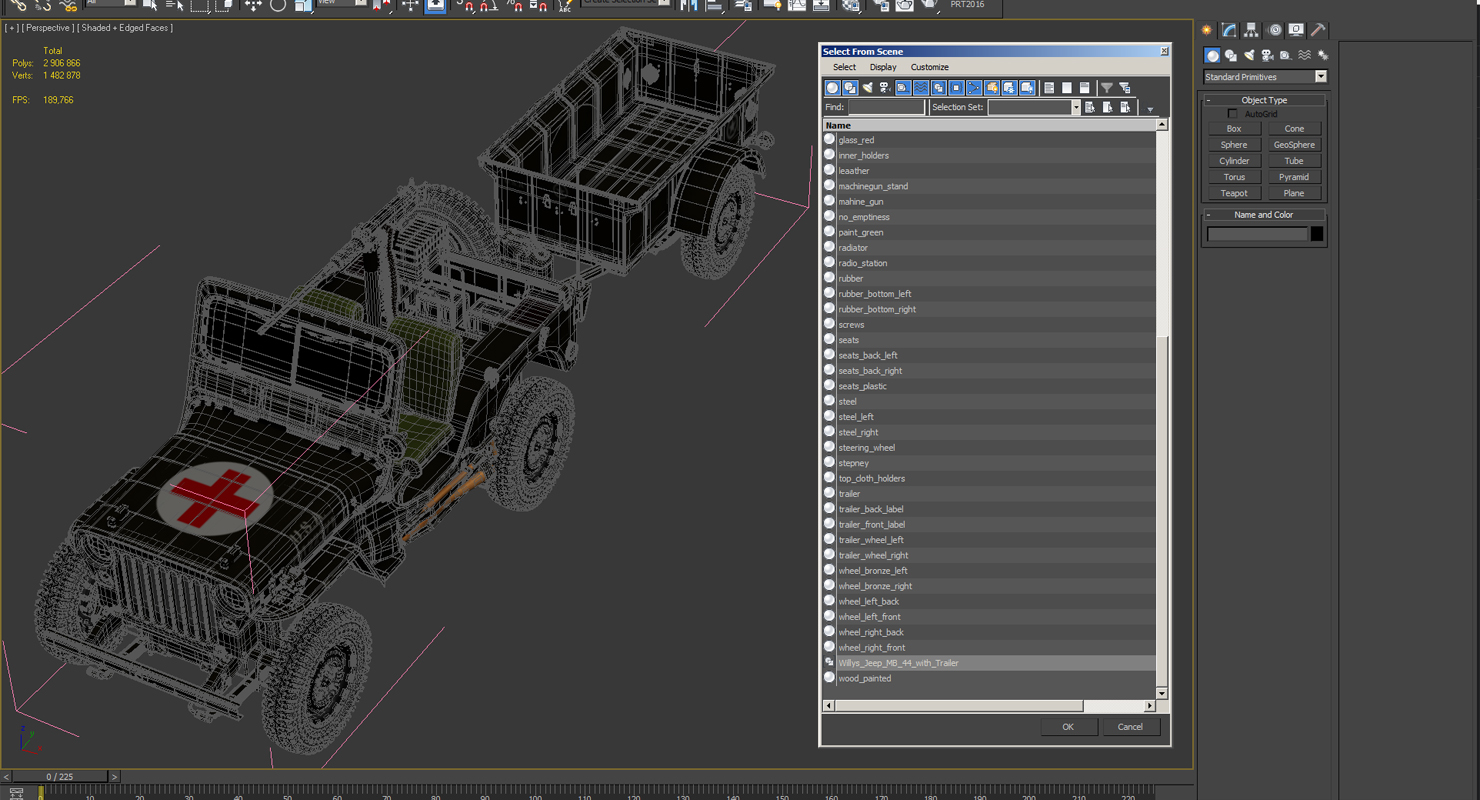Click the Pyramid primitive button

click(x=1294, y=177)
